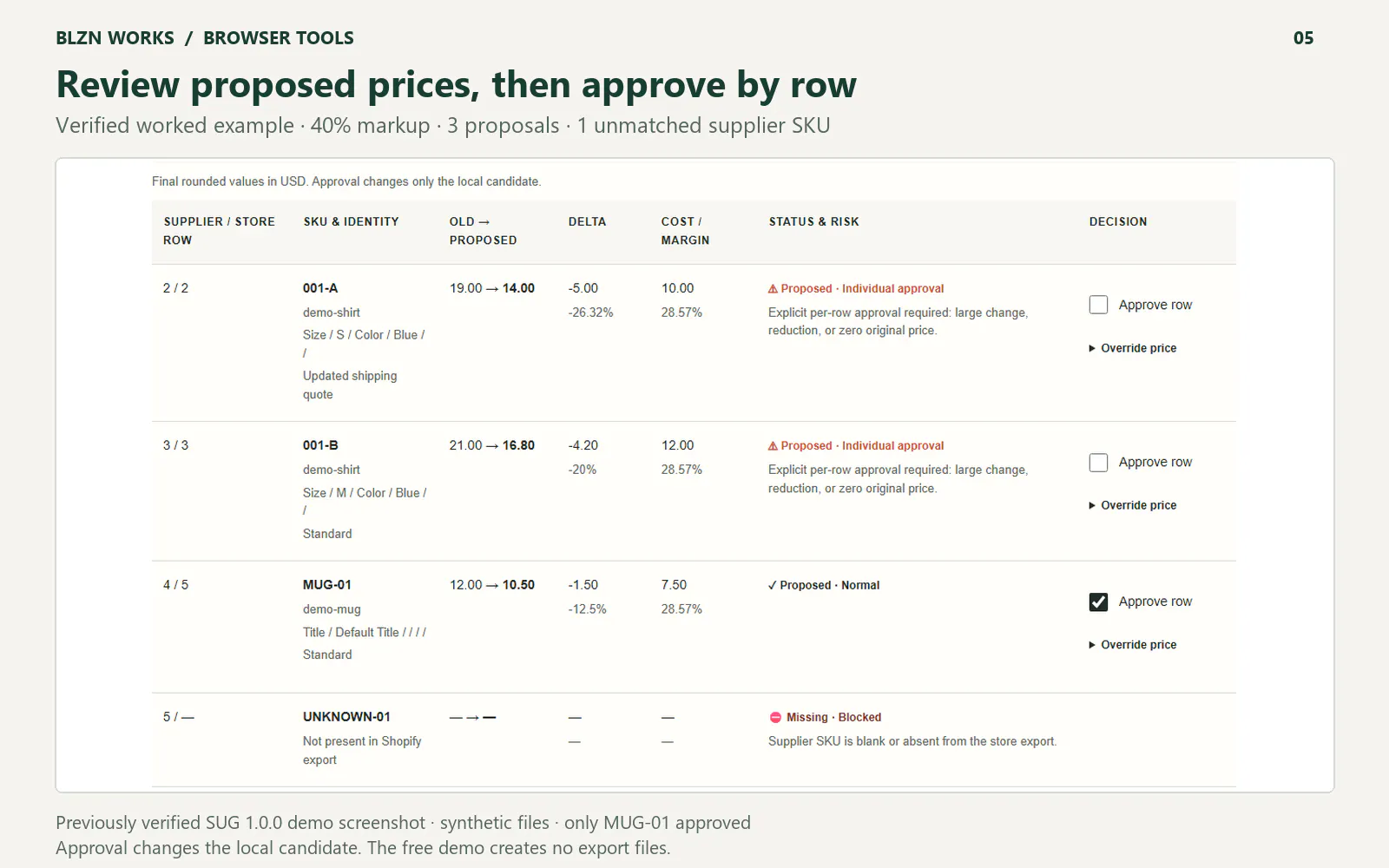Click the warning triangle icon in the 001-B status

coord(773,446)
